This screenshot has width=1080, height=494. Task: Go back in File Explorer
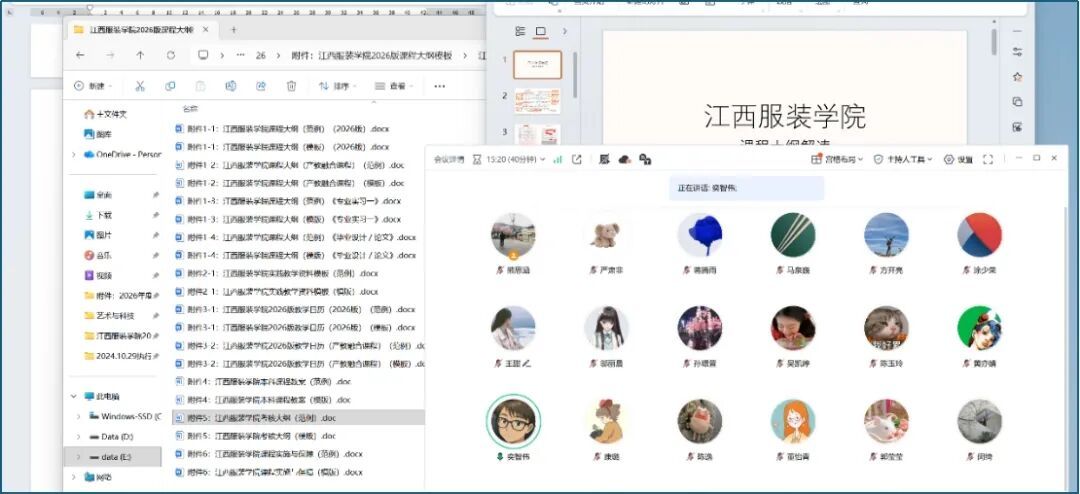coord(81,55)
